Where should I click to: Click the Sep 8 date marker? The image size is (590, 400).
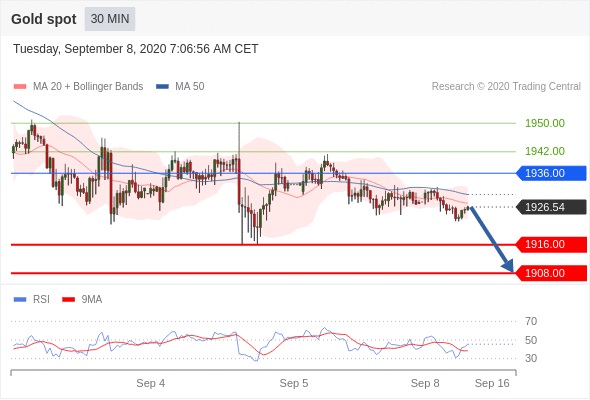(x=425, y=383)
